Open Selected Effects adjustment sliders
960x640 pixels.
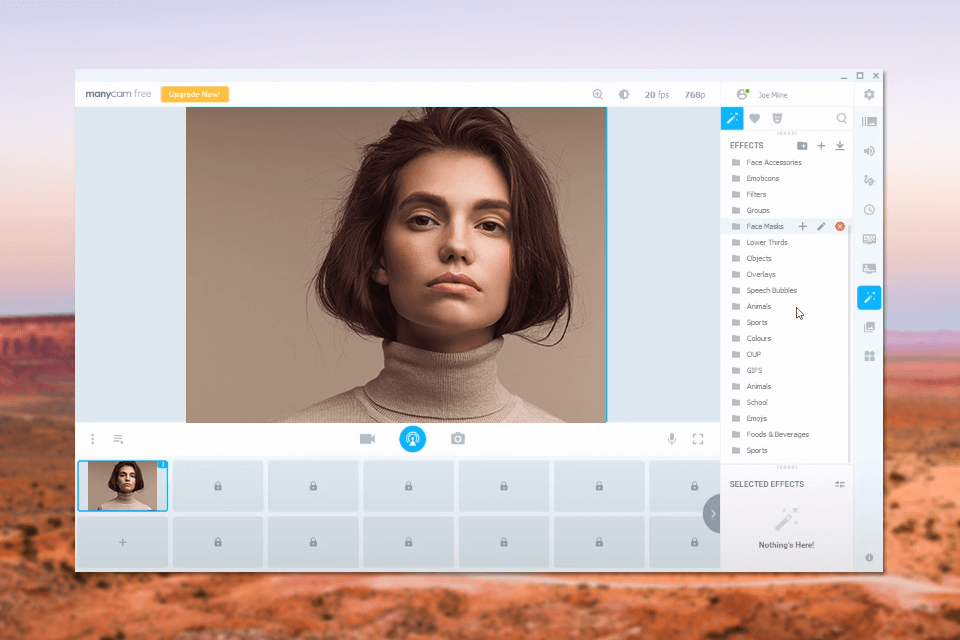(x=840, y=484)
